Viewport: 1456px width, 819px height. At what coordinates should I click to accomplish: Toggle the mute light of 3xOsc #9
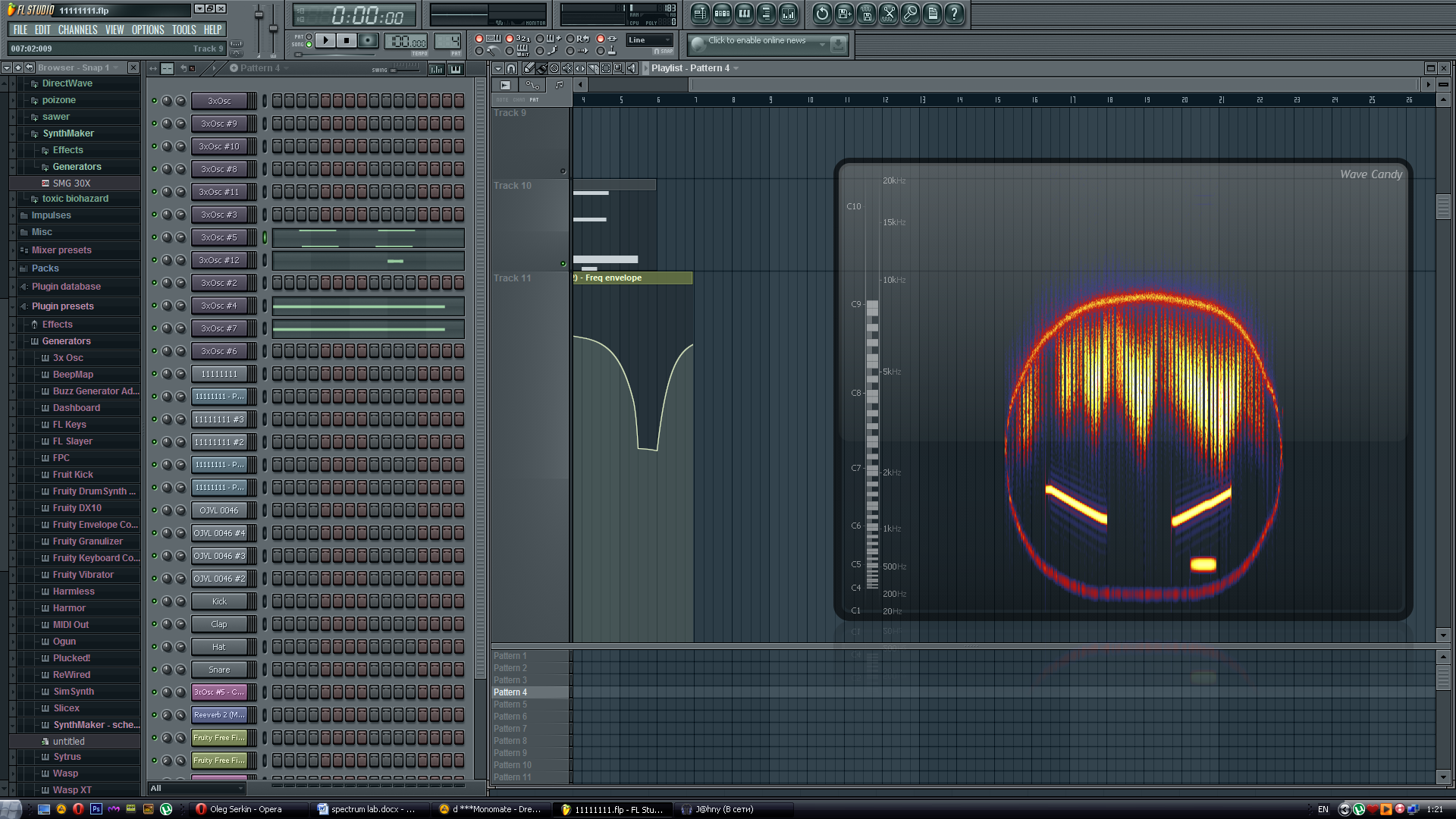(x=155, y=124)
